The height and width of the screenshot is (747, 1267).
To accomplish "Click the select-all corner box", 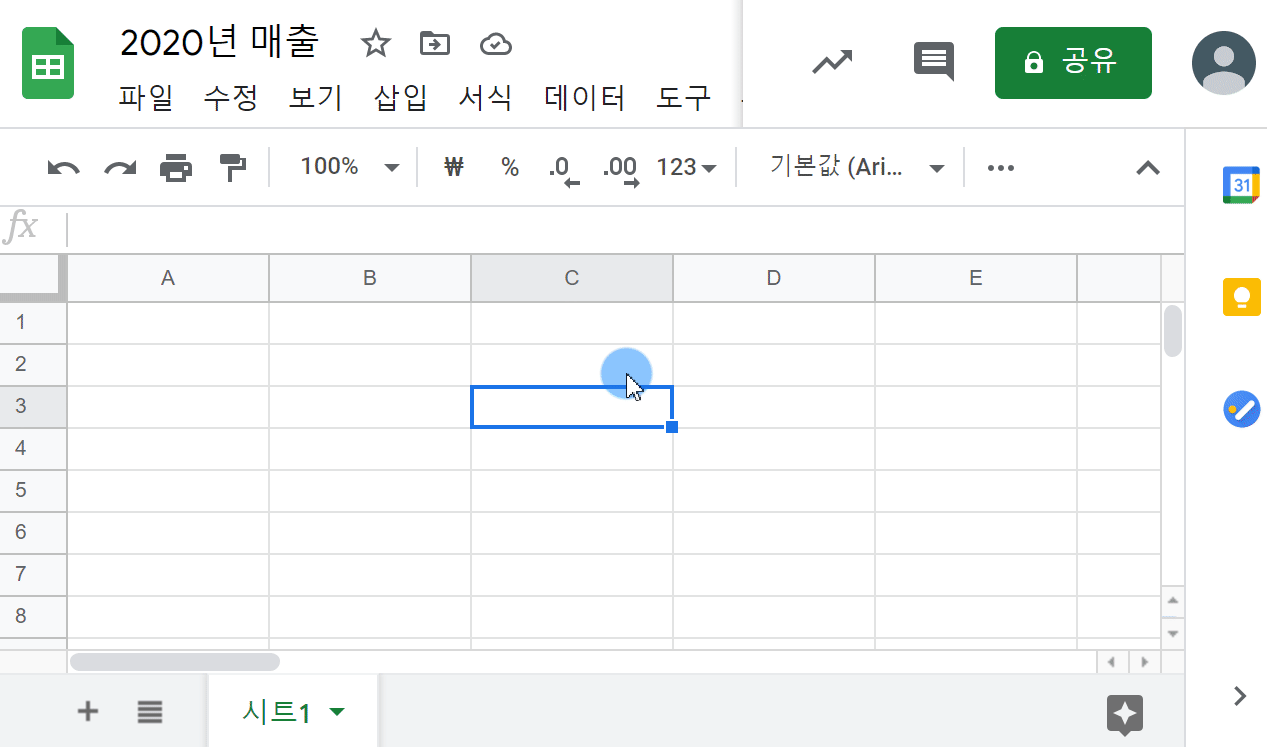I will (x=32, y=277).
